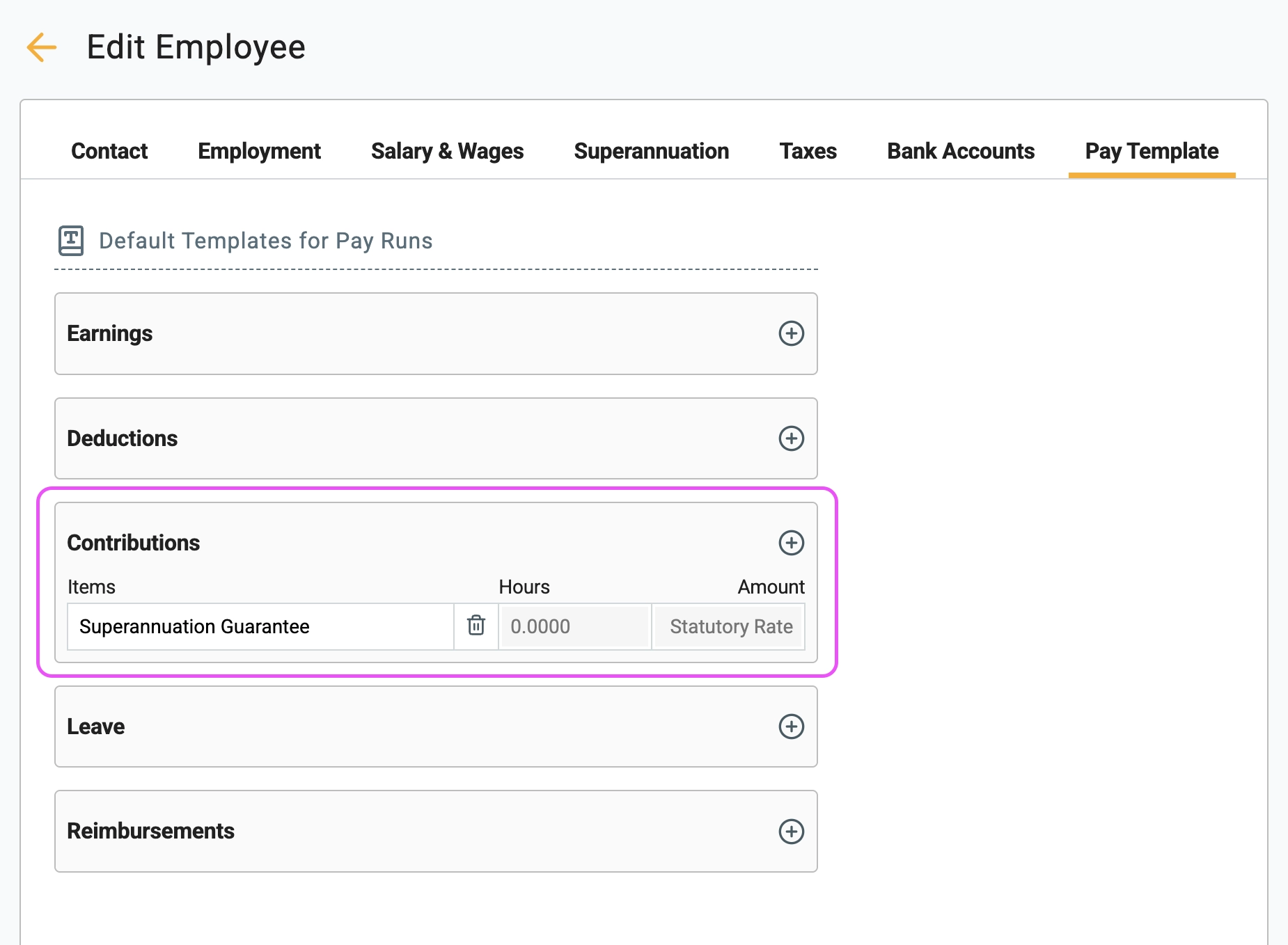The image size is (1288, 945).
Task: Click the Items column label
Action: click(x=91, y=587)
